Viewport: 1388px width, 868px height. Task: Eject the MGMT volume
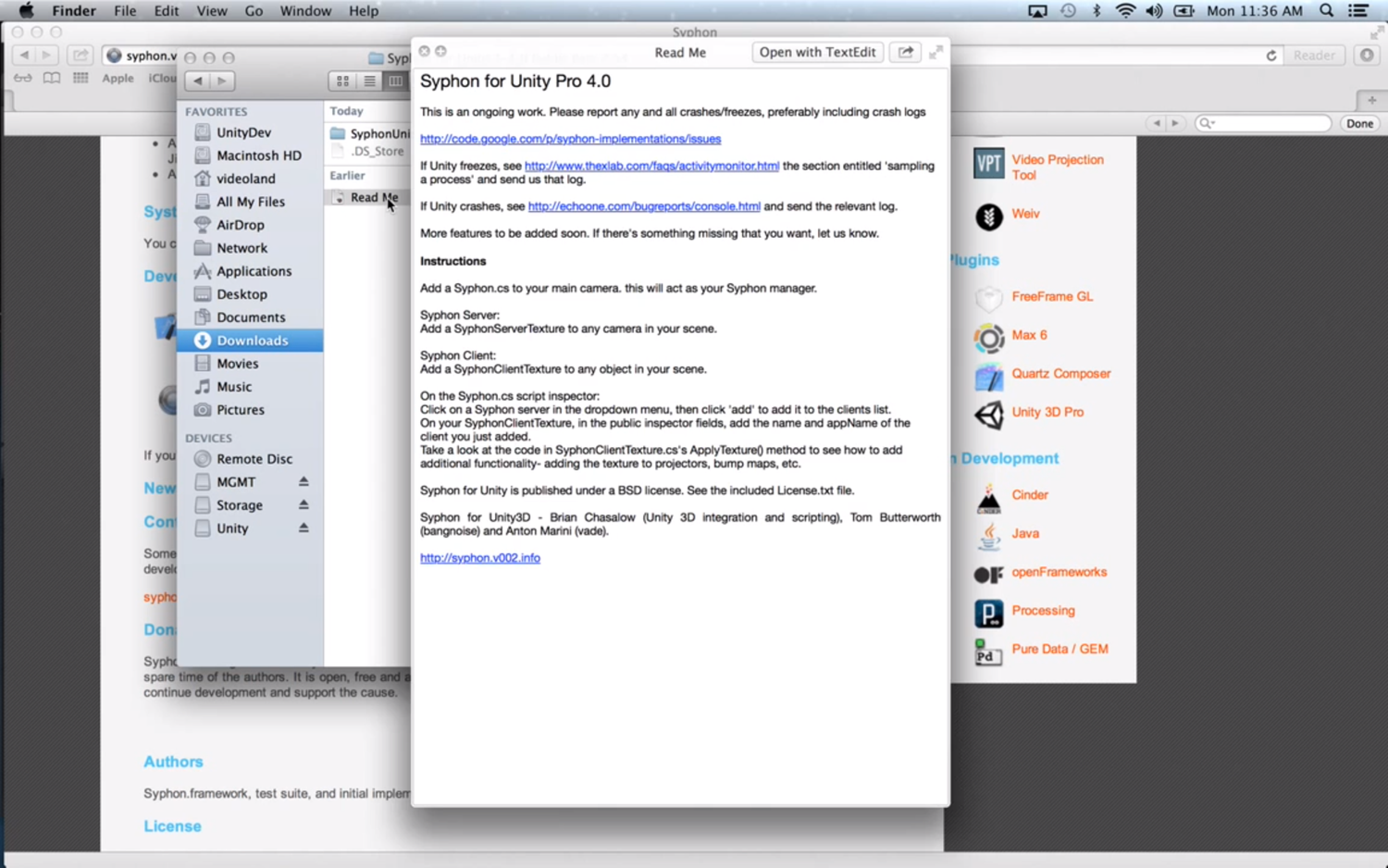(304, 482)
